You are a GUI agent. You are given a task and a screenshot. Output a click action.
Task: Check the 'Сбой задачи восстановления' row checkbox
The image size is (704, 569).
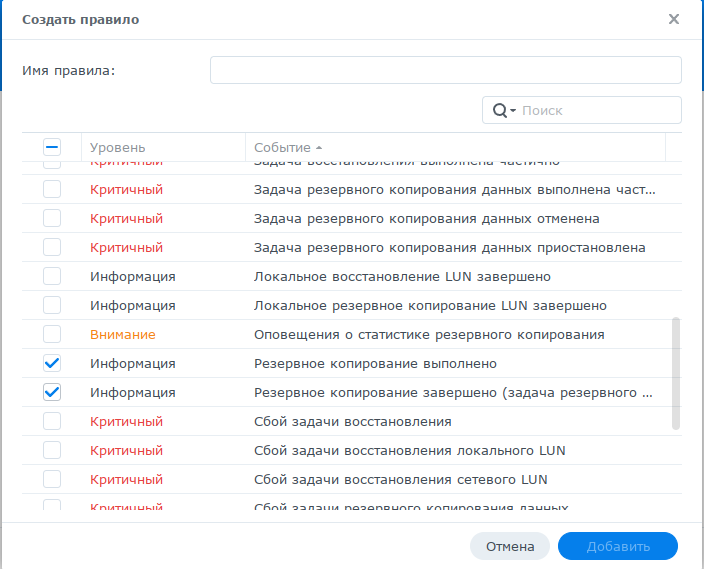52,421
